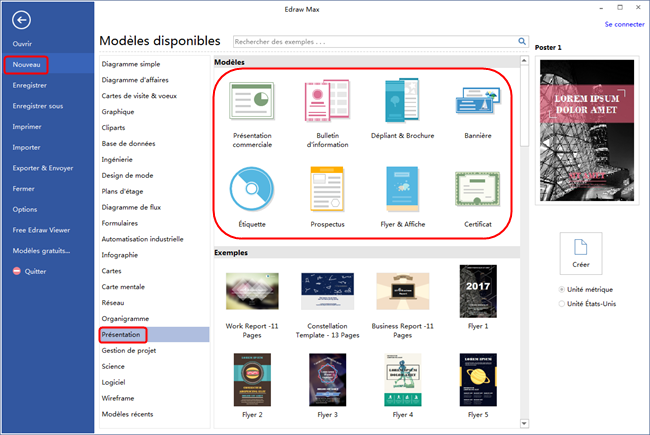Image resolution: width=650 pixels, height=435 pixels.
Task: Pick the Bannière template icon
Action: coord(478,101)
